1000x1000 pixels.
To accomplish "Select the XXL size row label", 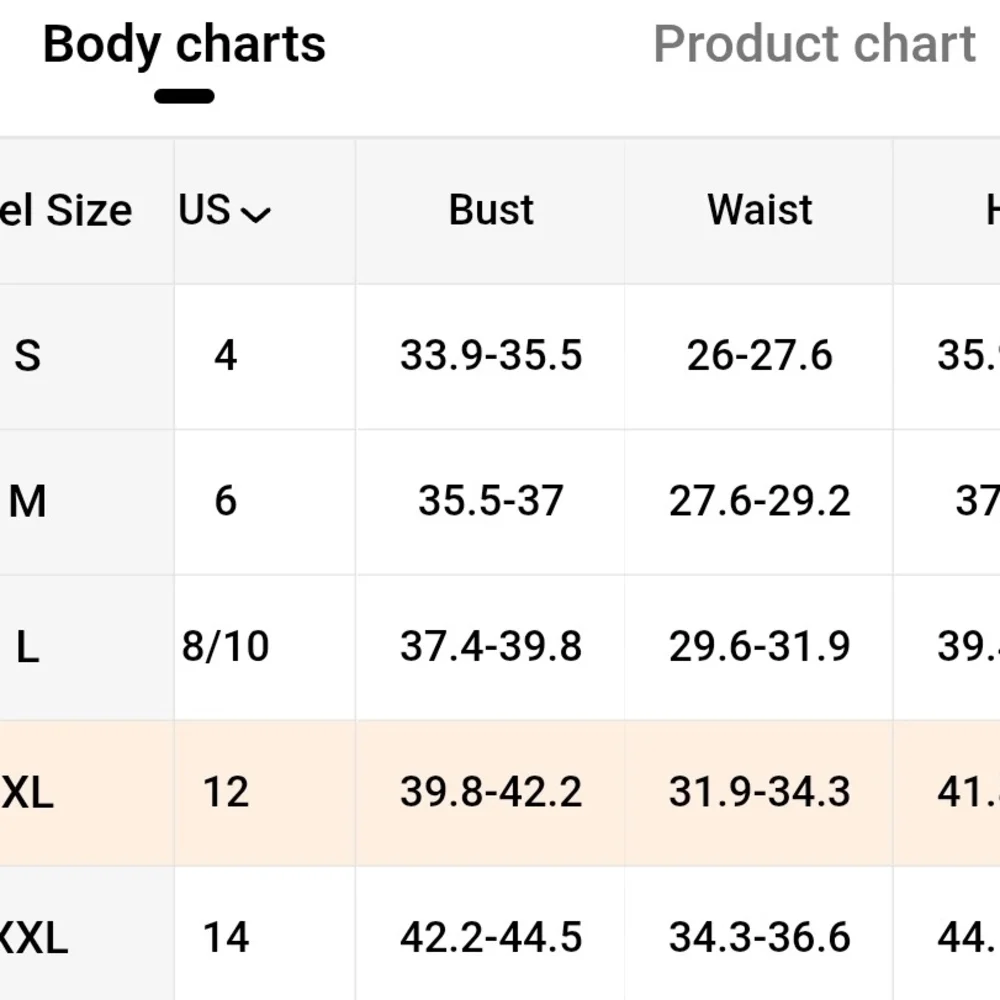I will [x=32, y=938].
